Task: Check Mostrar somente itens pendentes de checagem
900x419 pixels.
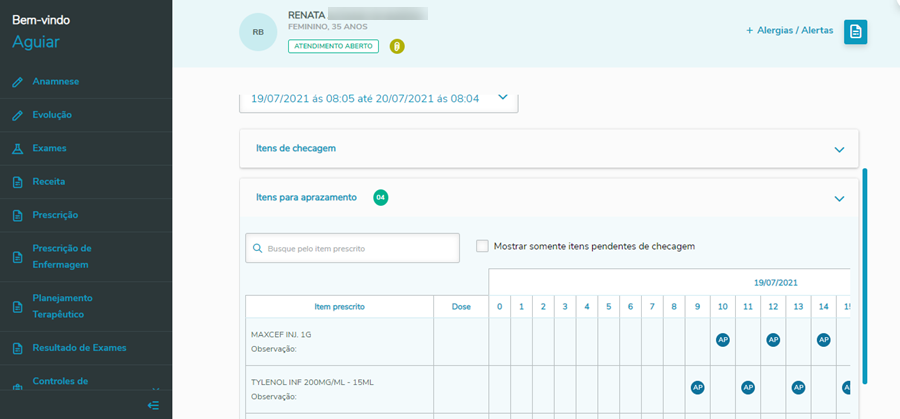Action: [482, 246]
